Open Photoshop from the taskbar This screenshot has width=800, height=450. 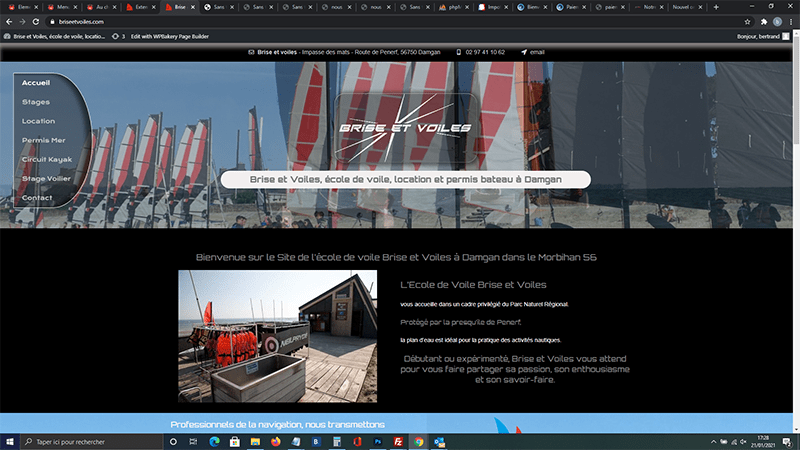click(x=378, y=441)
